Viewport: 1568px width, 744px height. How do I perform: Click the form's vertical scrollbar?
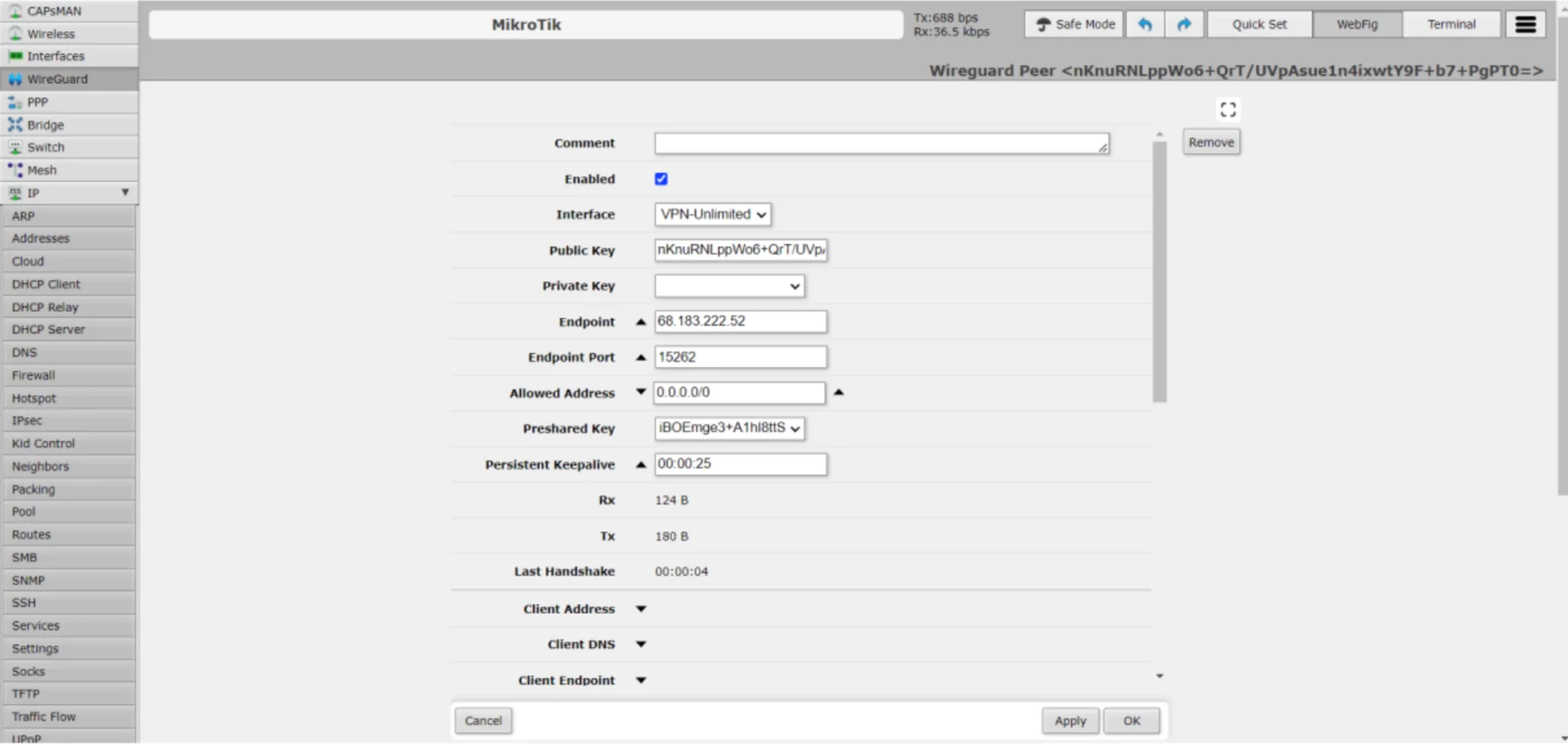1160,268
